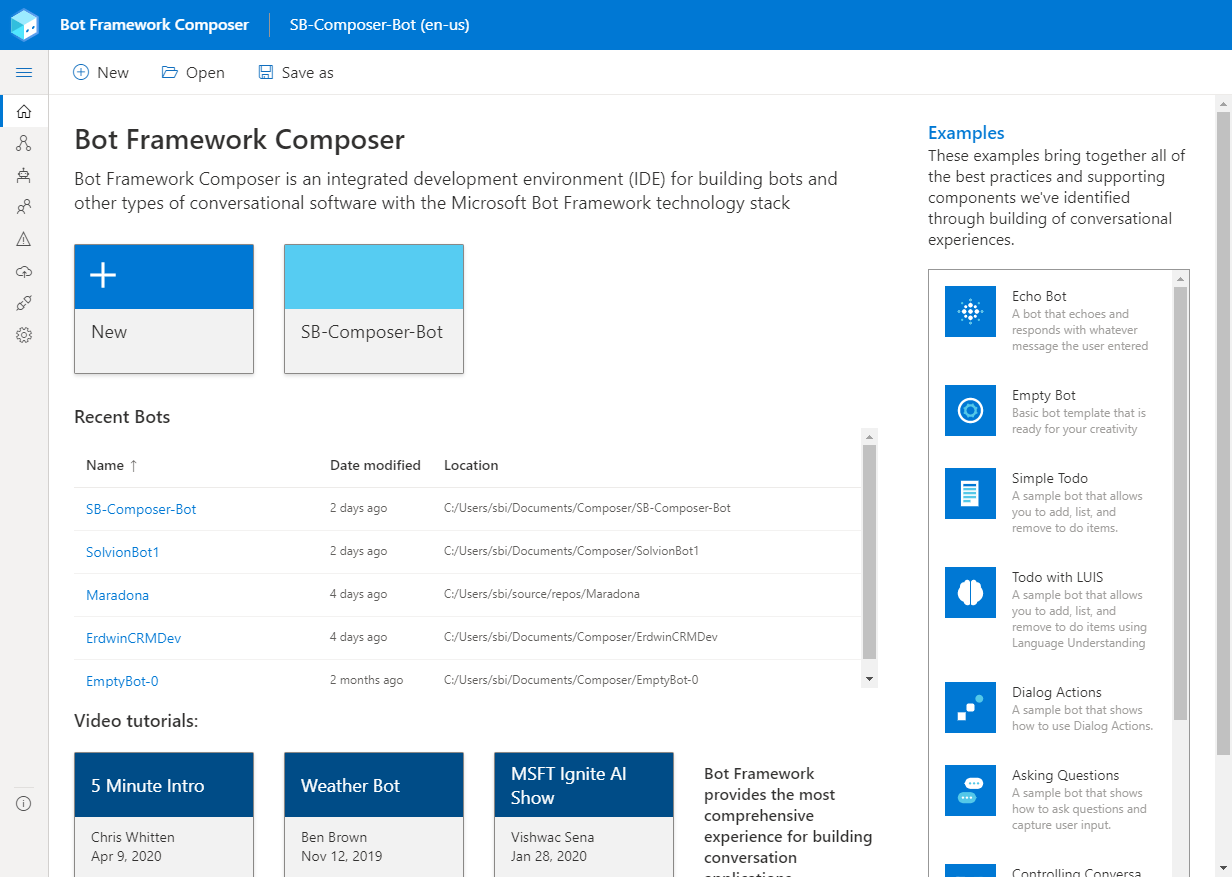This screenshot has width=1232, height=877.
Task: Click the Recent Bots list scrollbar thumb
Action: (x=870, y=552)
